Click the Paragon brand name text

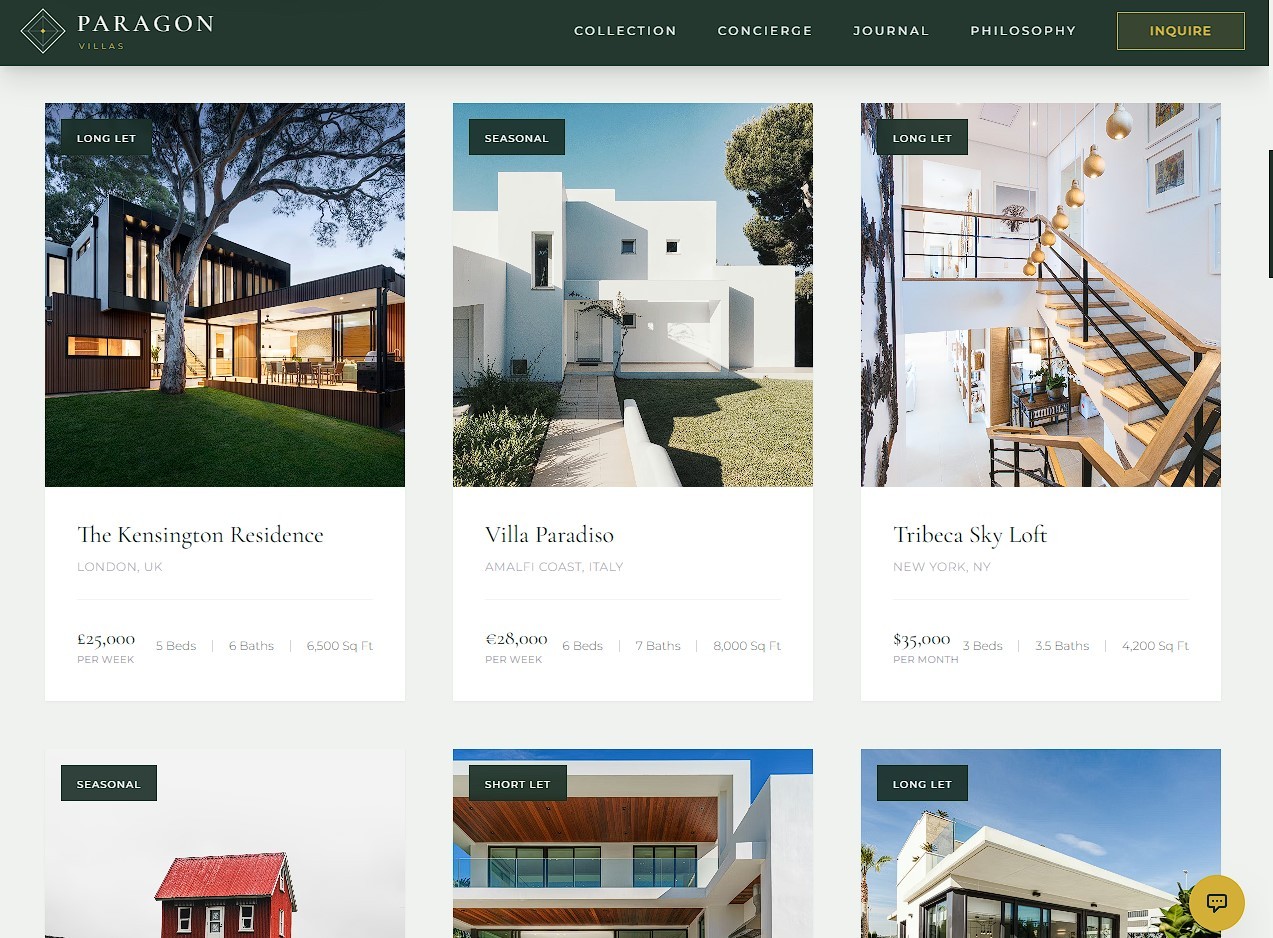146,24
